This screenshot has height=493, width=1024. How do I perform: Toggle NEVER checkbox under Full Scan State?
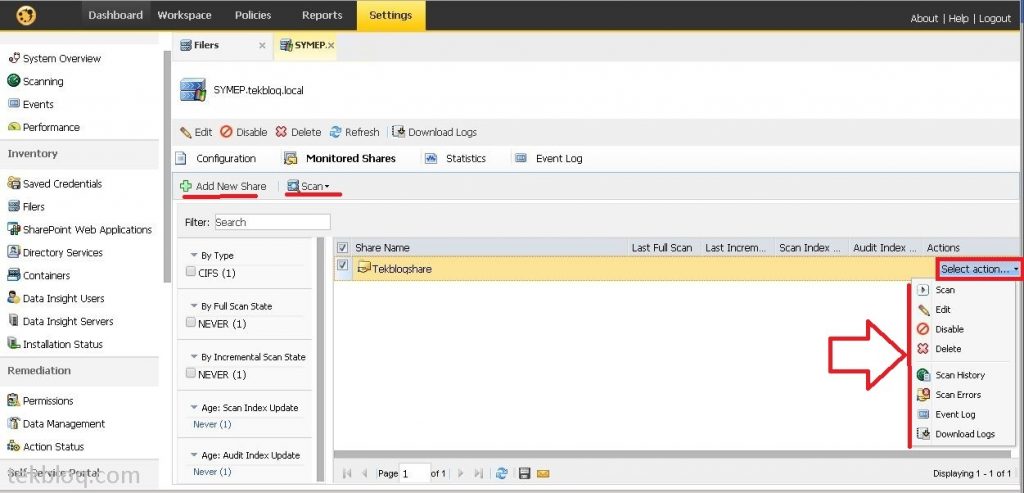tap(191, 322)
